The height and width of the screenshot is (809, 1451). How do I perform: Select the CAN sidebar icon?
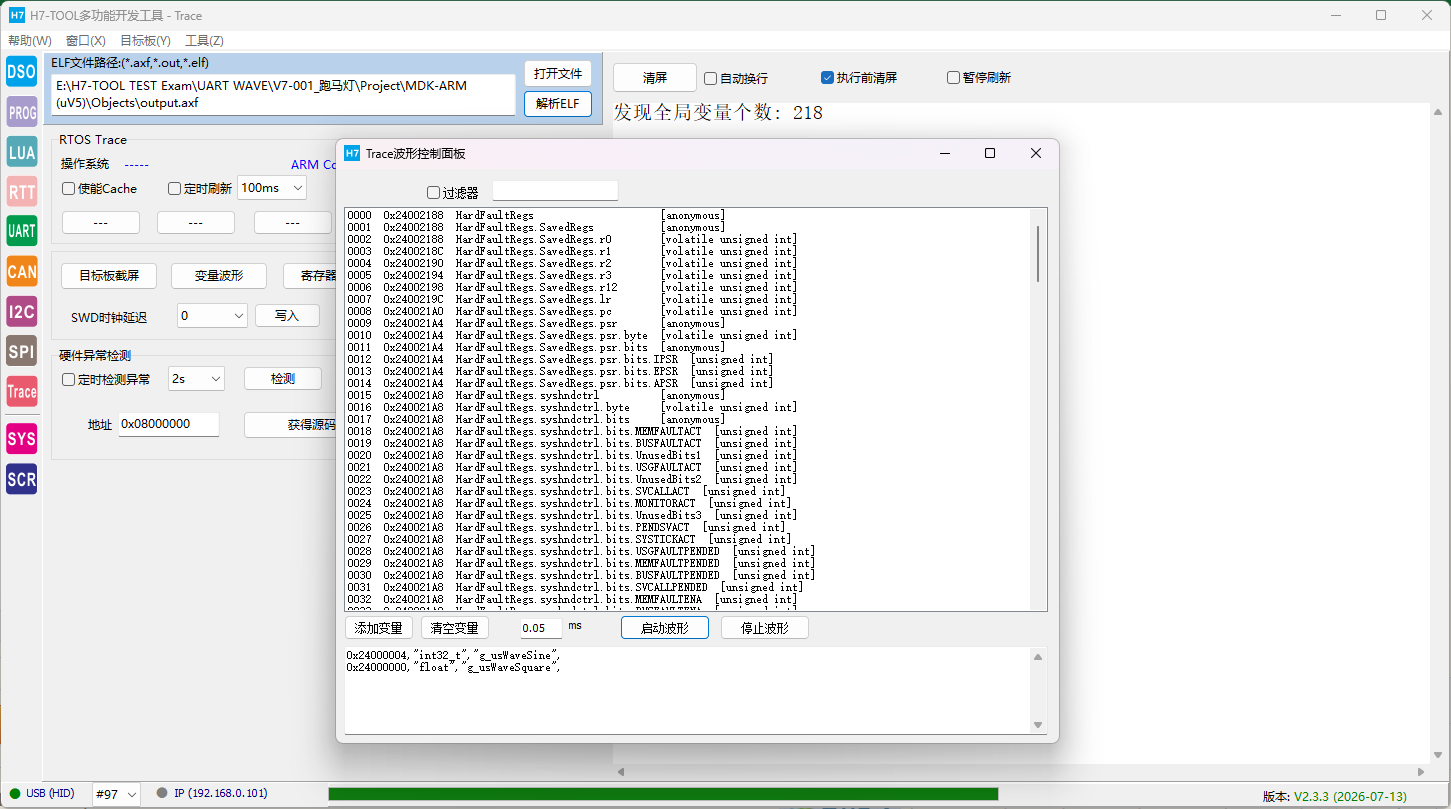click(x=22, y=271)
